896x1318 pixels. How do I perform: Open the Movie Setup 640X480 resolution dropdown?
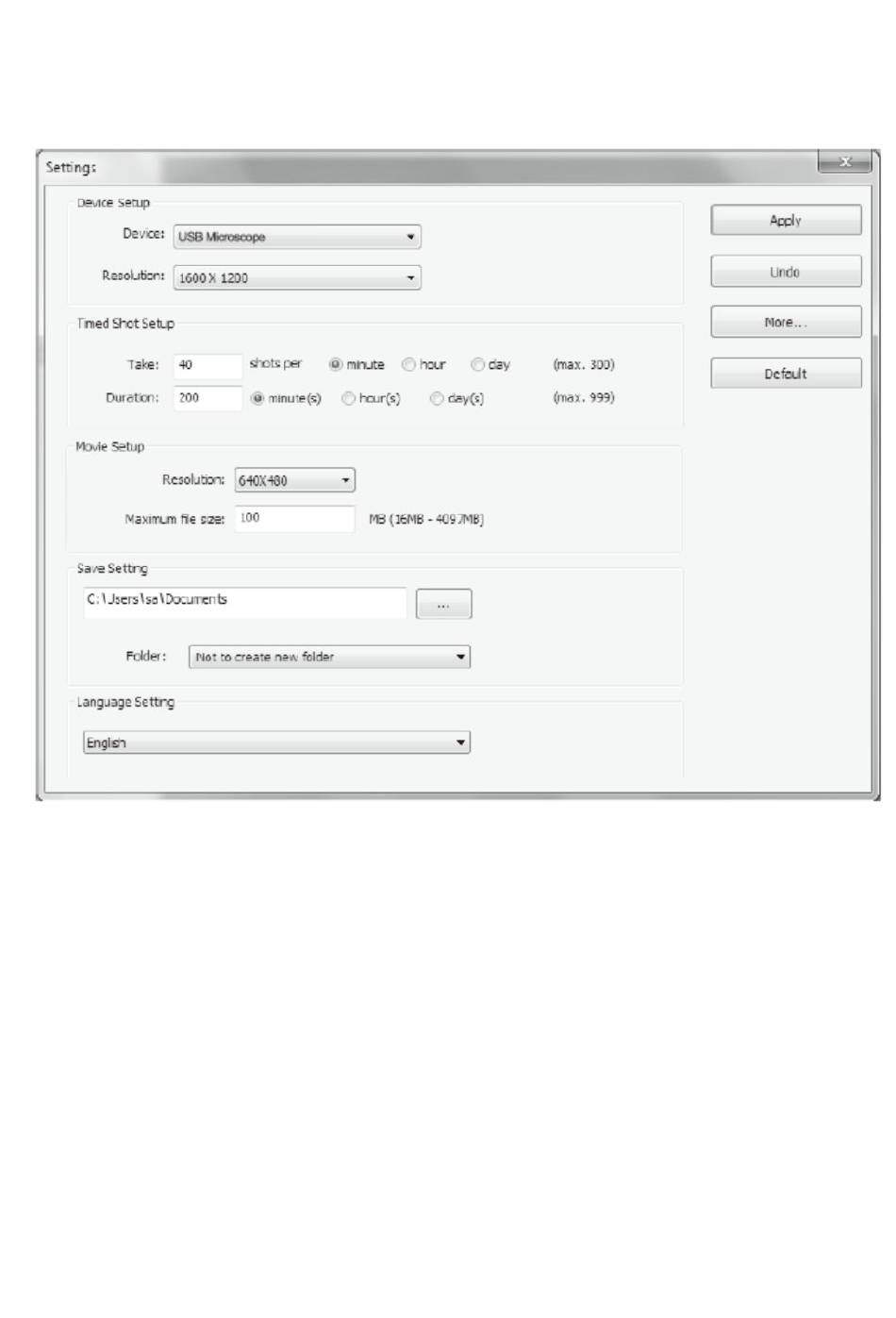pyautogui.click(x=295, y=480)
